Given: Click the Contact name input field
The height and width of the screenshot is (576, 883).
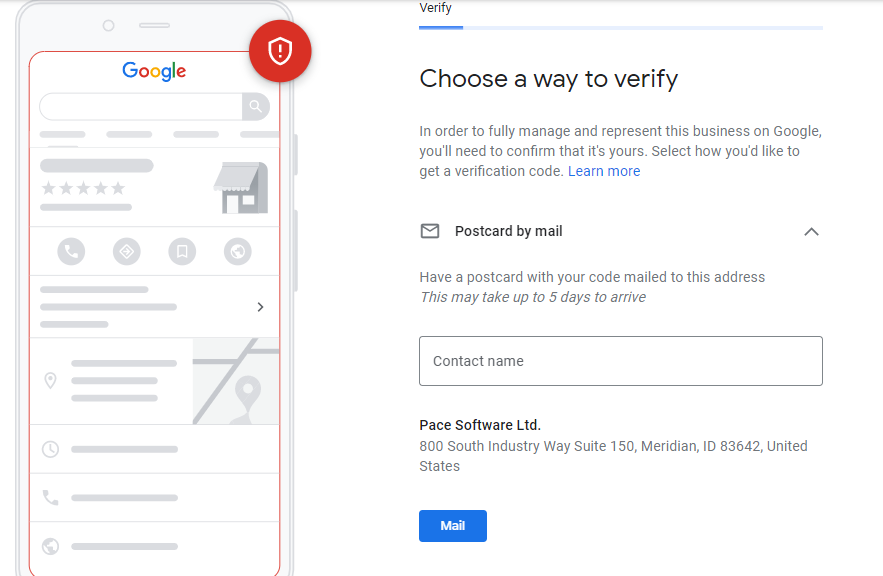Looking at the screenshot, I should (620, 360).
